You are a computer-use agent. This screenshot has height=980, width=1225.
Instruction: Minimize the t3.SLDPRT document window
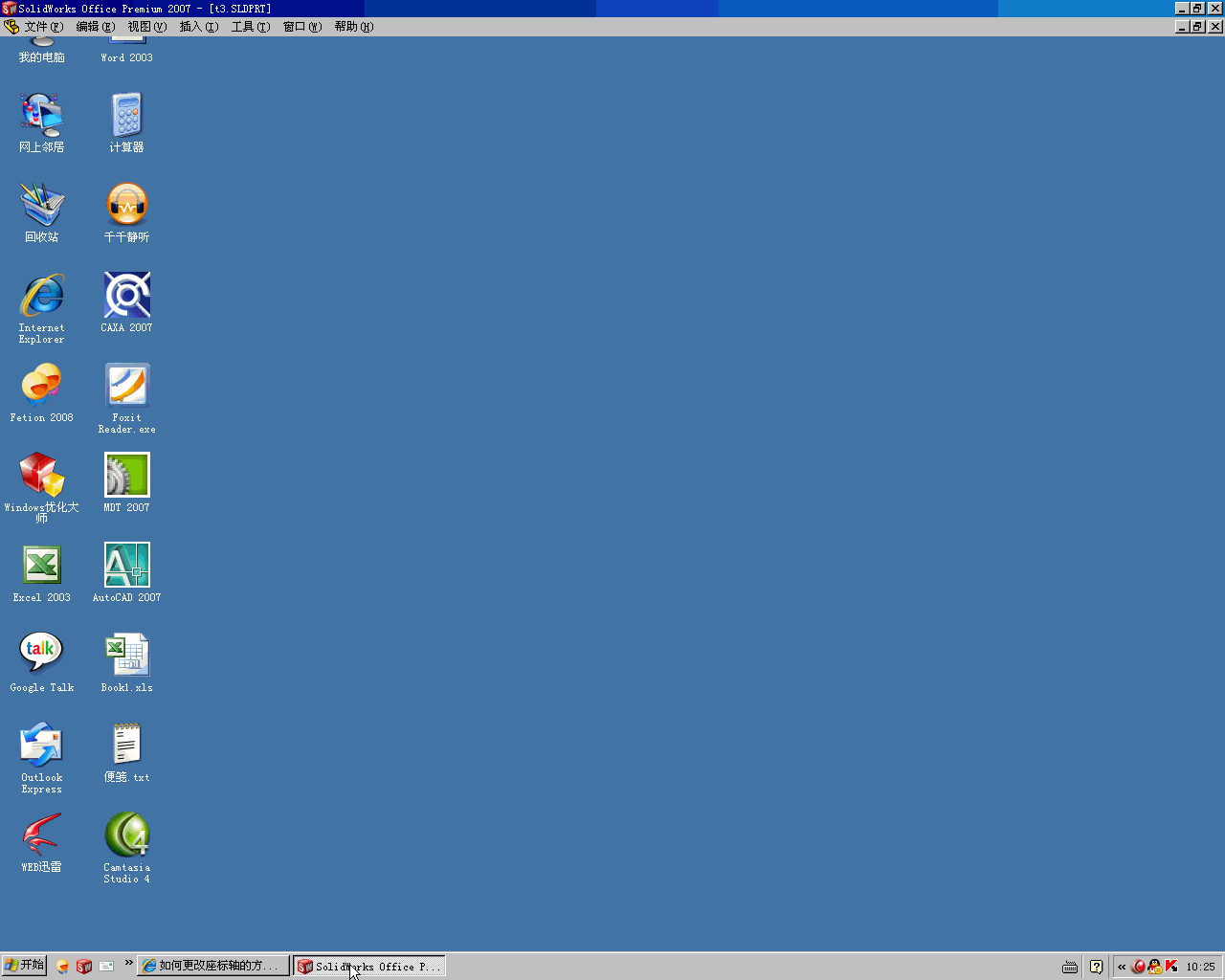coord(1182,27)
